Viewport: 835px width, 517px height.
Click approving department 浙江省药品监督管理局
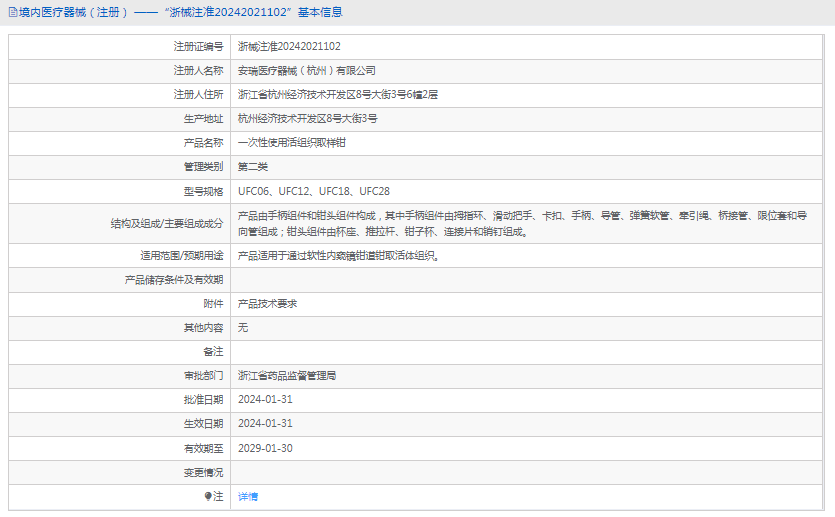287,376
